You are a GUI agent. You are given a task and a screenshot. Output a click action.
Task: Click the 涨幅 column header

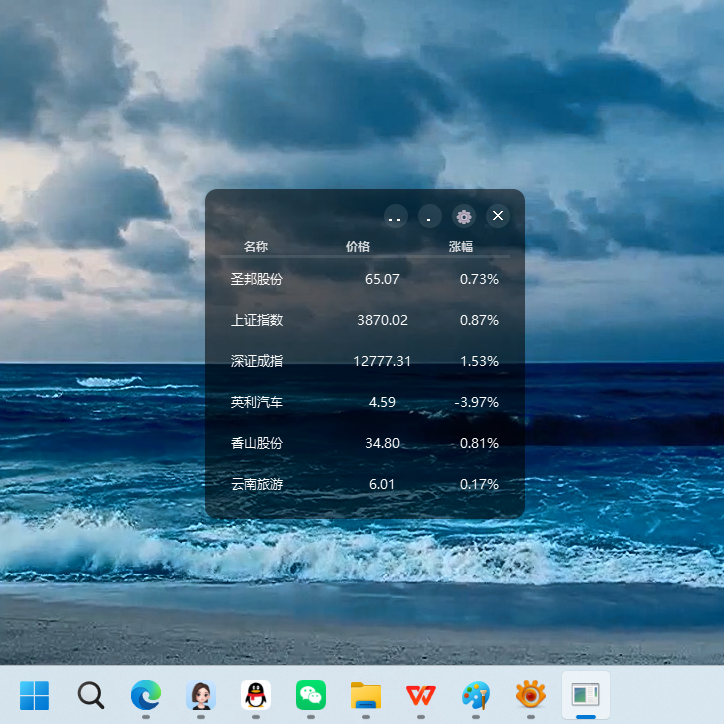[460, 247]
